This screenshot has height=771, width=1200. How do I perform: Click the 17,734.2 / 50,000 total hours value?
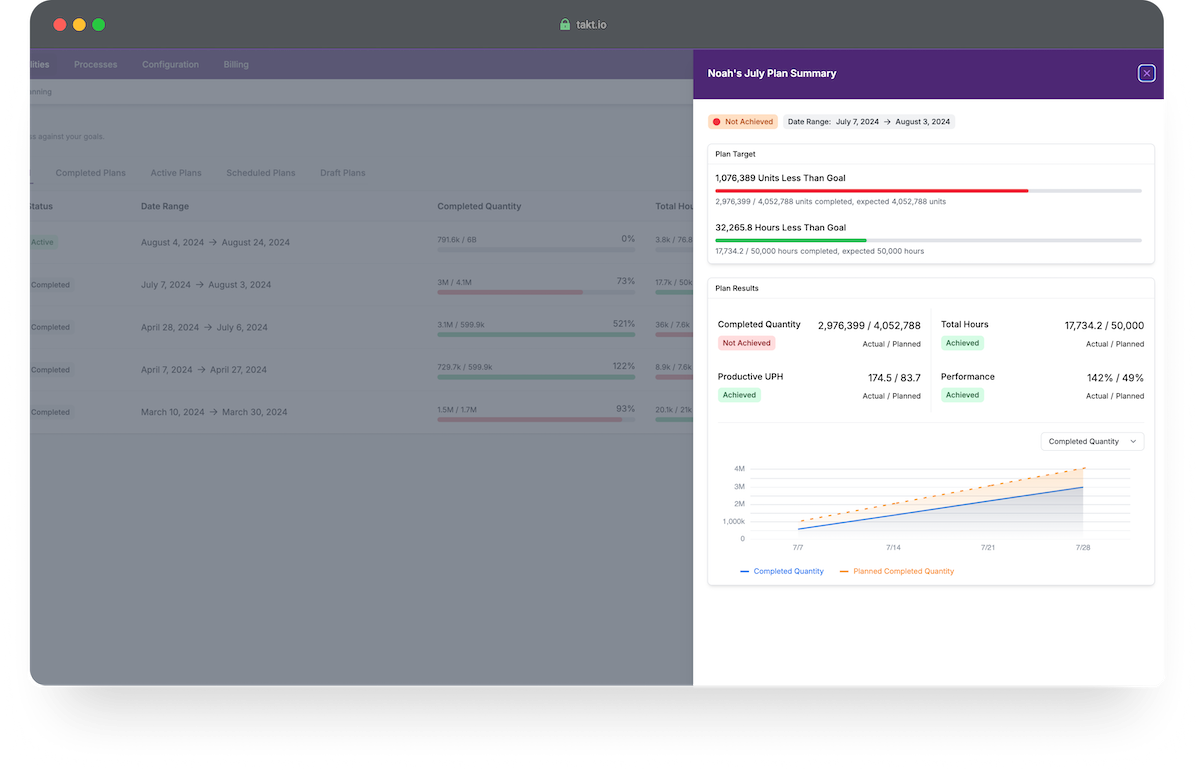(1104, 325)
